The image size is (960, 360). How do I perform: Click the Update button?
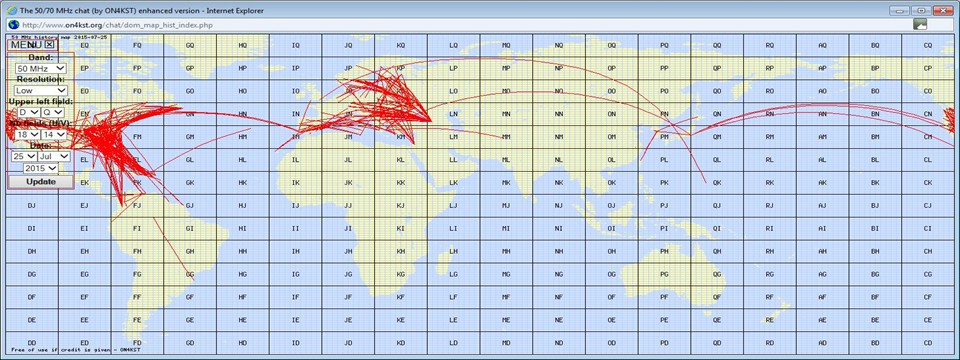(41, 182)
